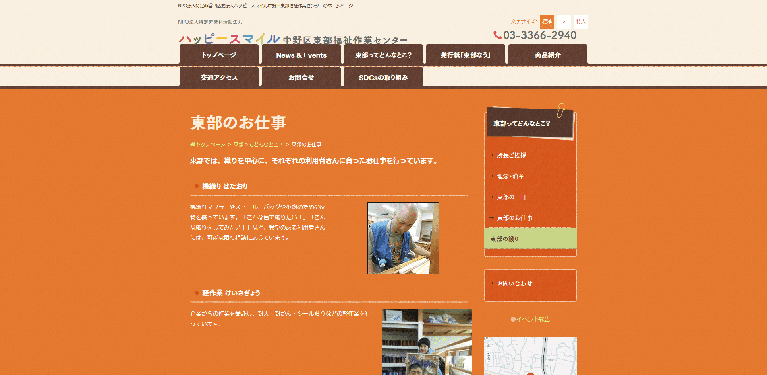
Task: Open the light work shelf photo
Action: (x=427, y=342)
